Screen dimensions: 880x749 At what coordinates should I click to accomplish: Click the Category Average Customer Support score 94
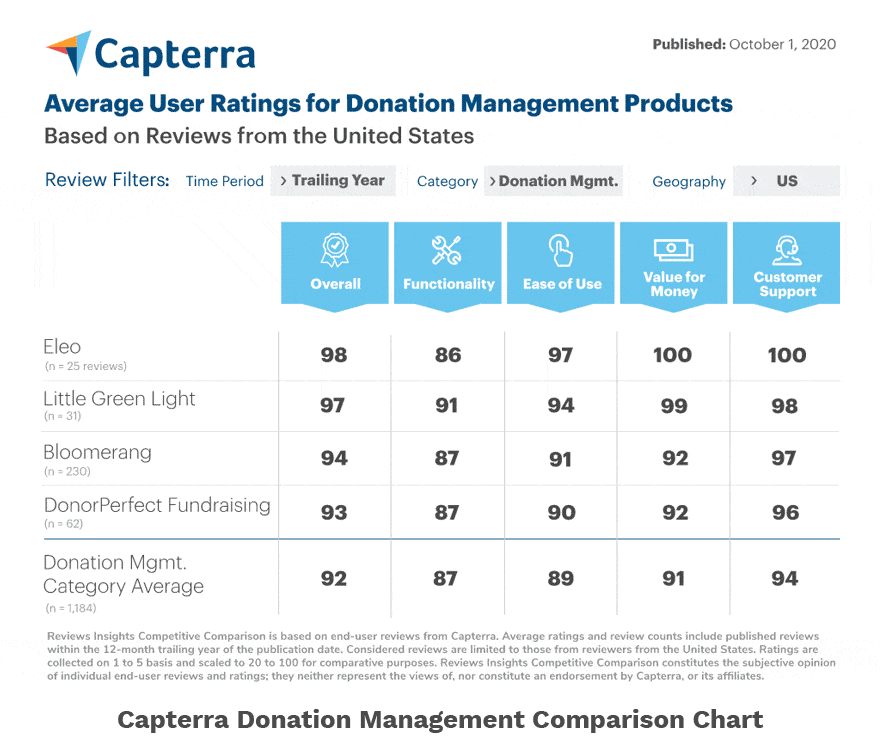[x=785, y=579]
